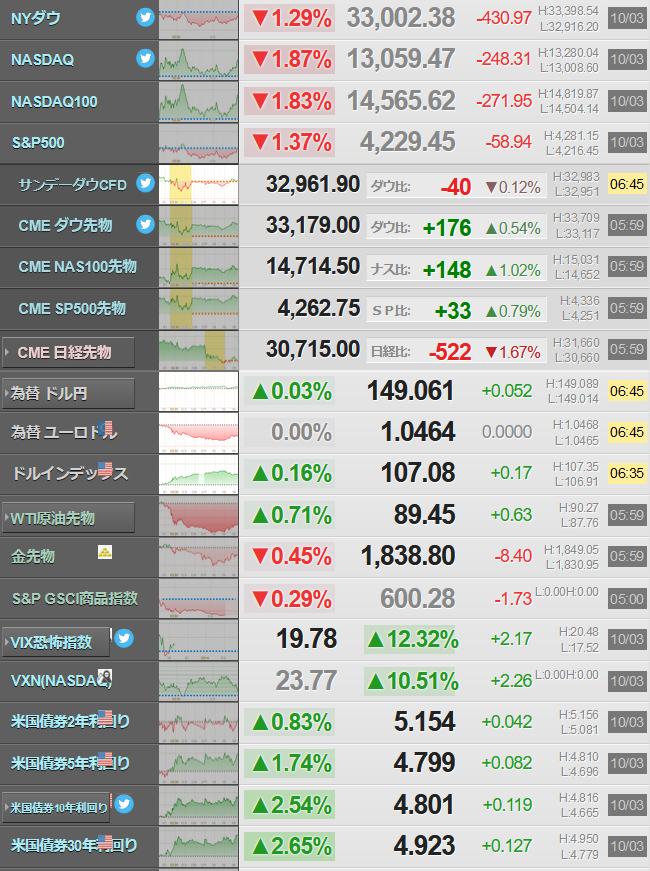
Task: Click the GSCI value 600.28
Action: 418,598
